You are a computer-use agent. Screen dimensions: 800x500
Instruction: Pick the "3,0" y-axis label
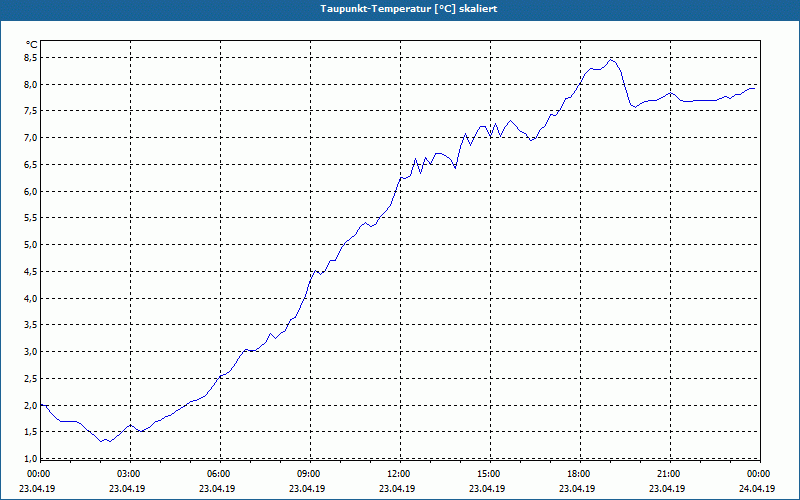point(32,352)
